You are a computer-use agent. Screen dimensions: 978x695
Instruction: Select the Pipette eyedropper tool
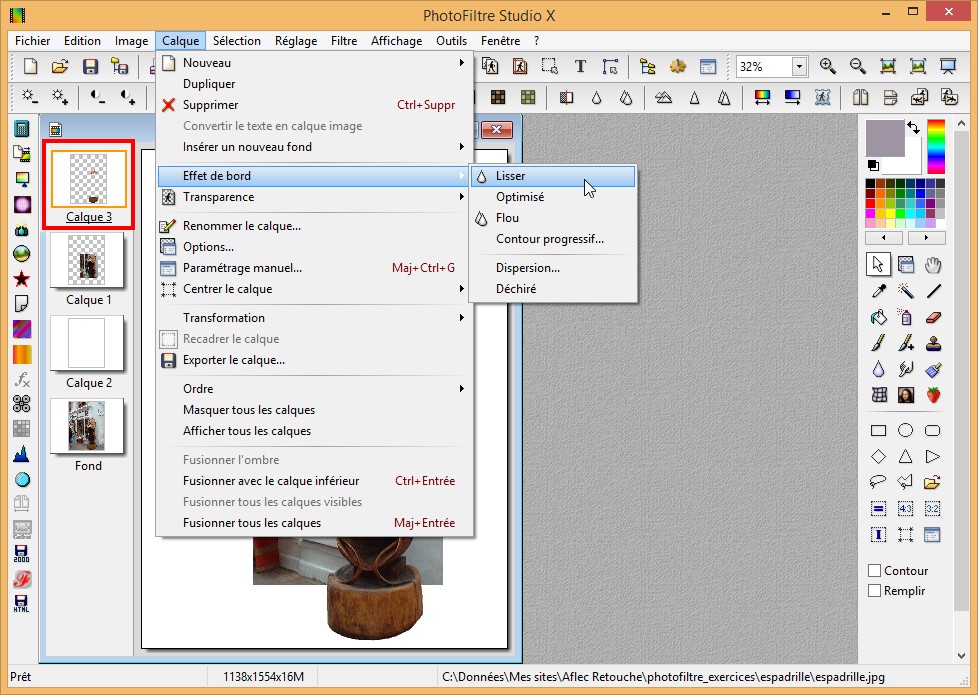879,291
